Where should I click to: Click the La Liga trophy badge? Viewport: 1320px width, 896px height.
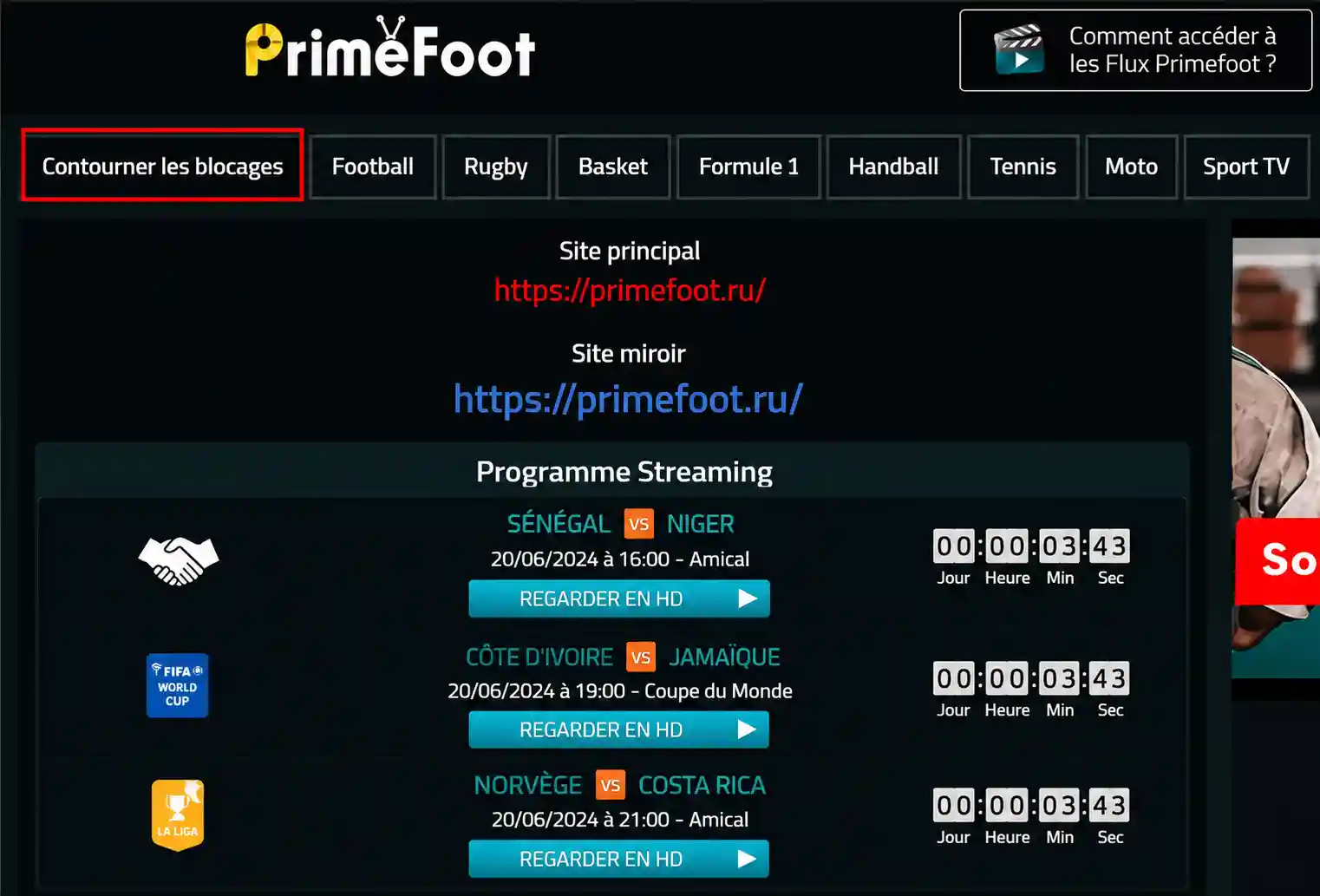tap(178, 814)
